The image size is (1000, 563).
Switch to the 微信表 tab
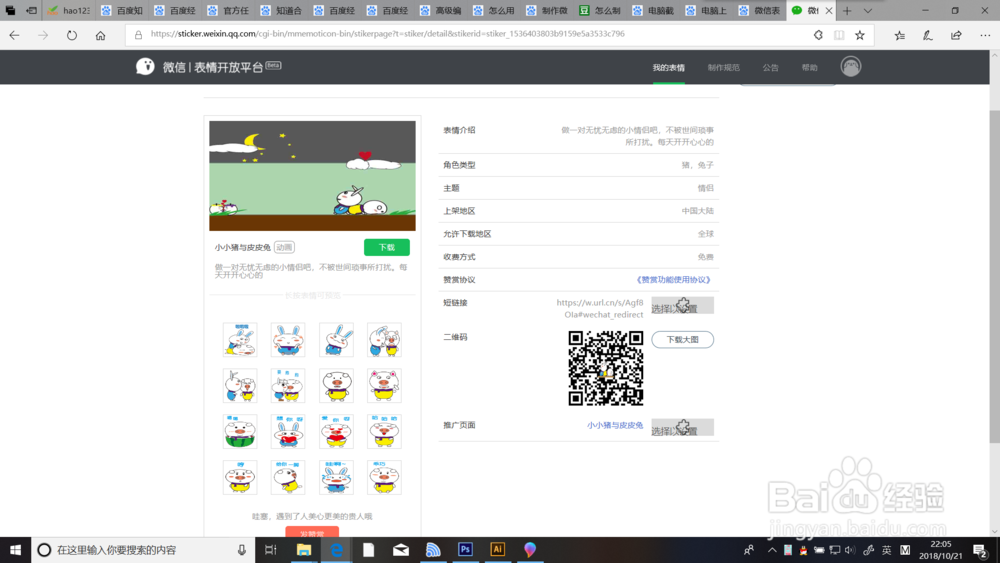[759, 11]
